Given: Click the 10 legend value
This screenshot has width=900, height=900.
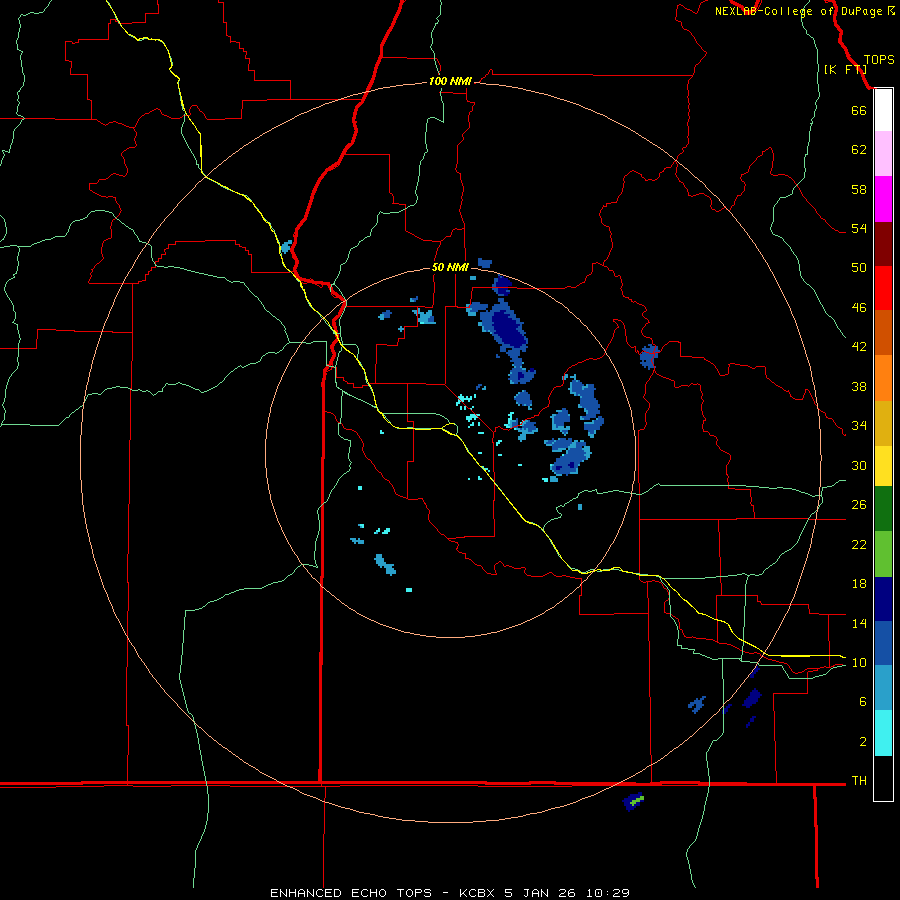Looking at the screenshot, I should click(x=859, y=663).
